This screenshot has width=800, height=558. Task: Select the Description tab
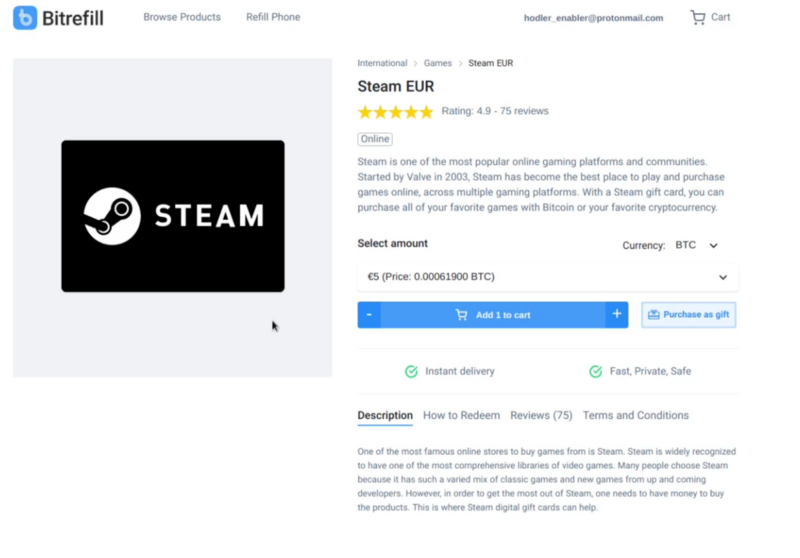pos(385,415)
